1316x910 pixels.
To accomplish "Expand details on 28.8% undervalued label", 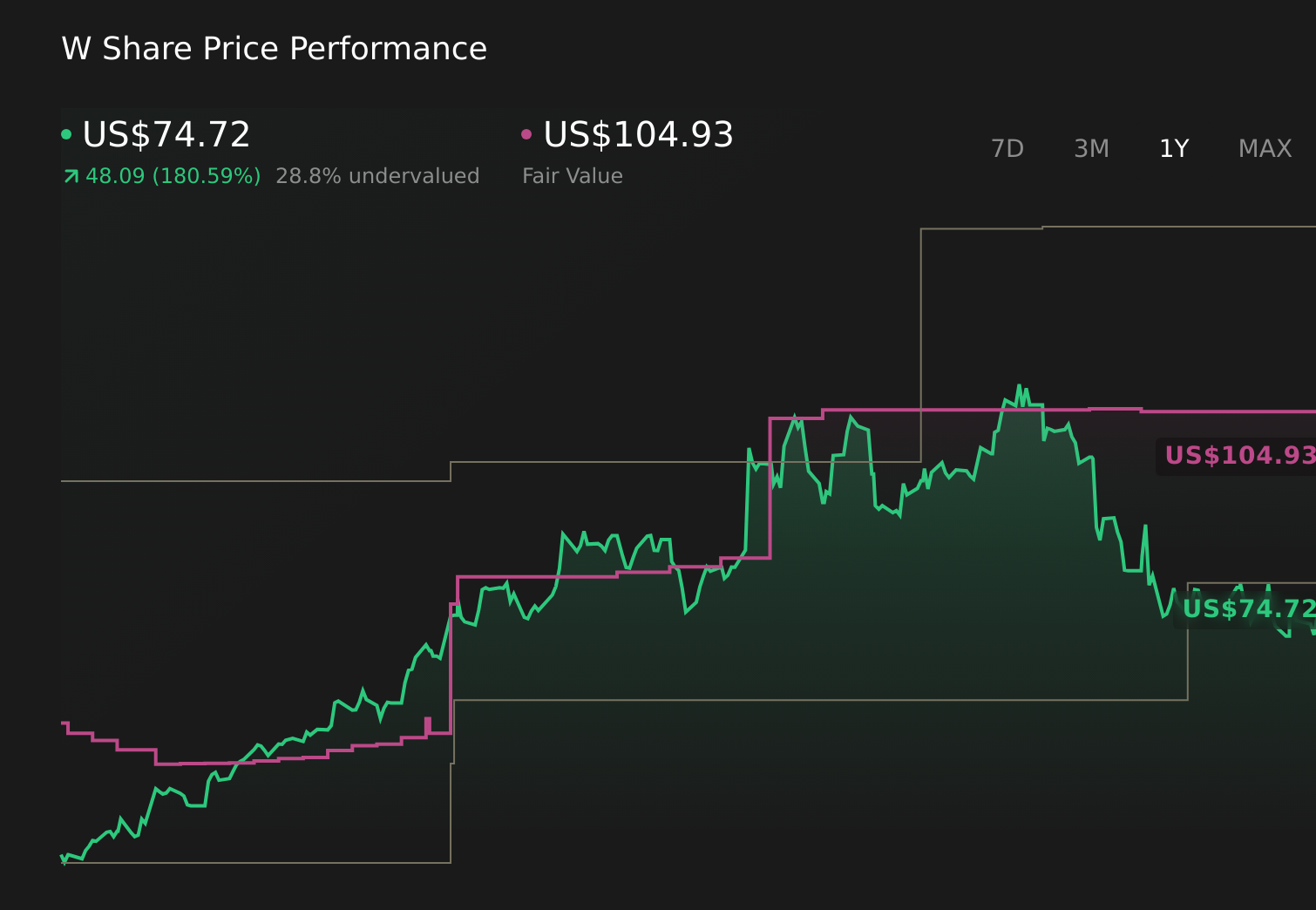I will (377, 175).
